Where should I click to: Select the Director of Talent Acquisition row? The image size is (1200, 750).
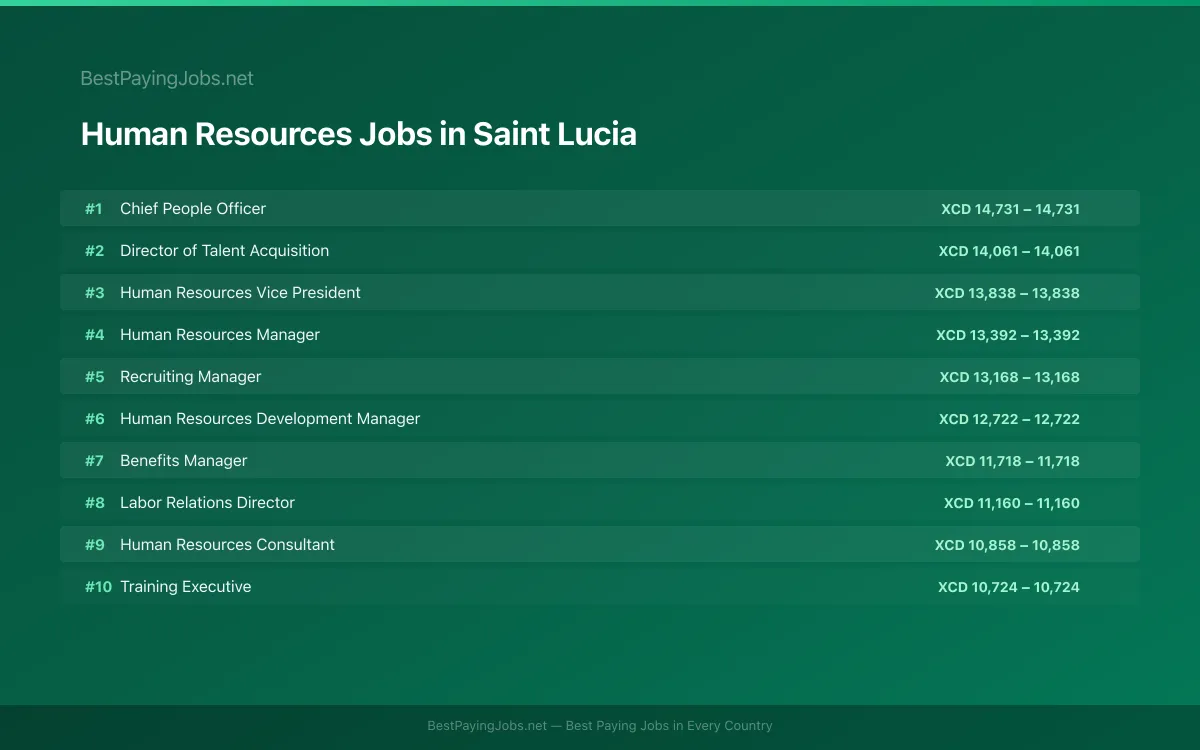pos(600,250)
